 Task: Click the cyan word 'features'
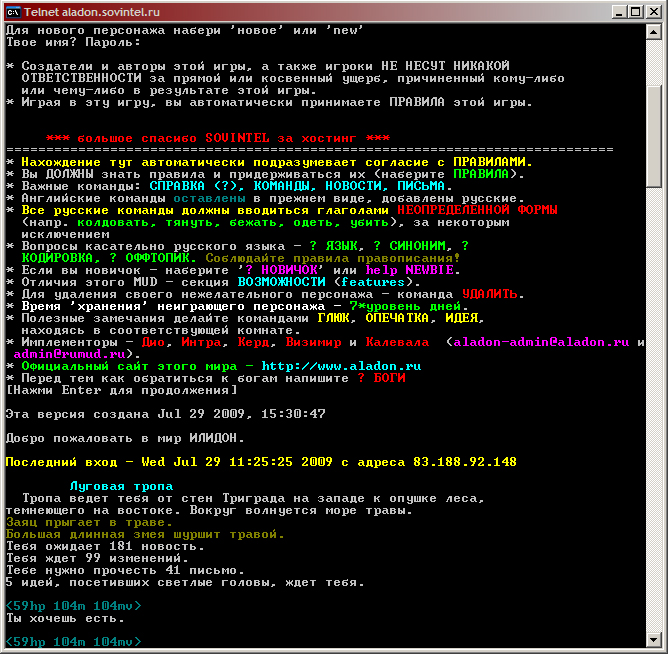(373, 282)
